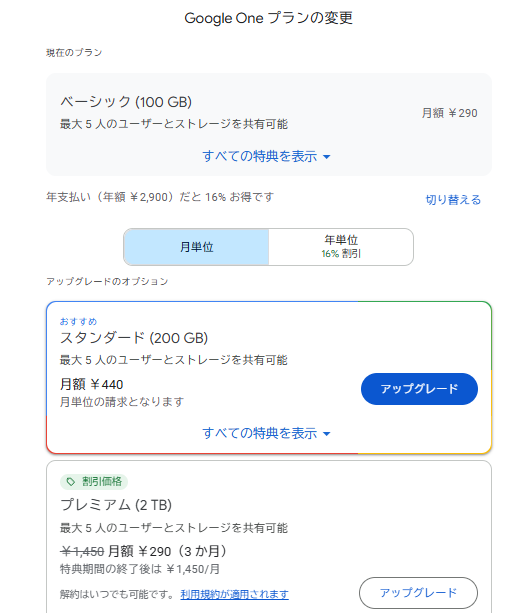Click the 割引価格 discount badge text
526x613 pixels.
coord(102,482)
